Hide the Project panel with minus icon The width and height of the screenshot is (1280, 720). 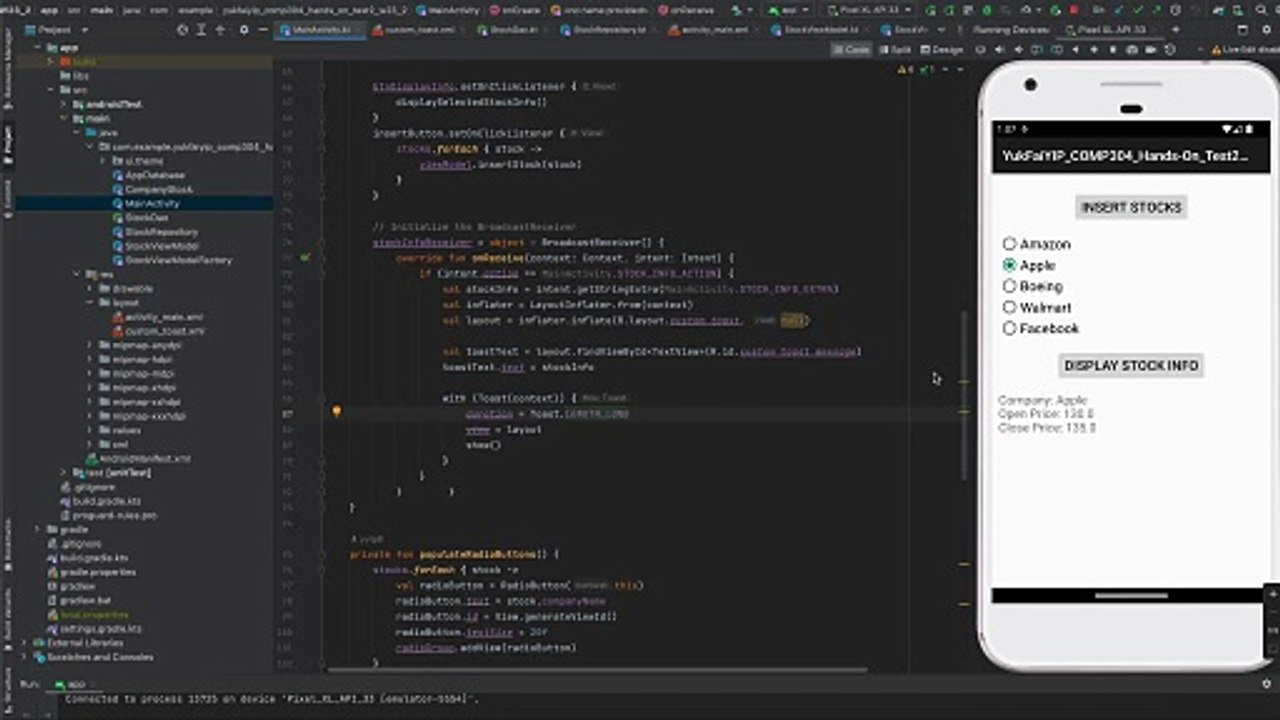point(261,30)
